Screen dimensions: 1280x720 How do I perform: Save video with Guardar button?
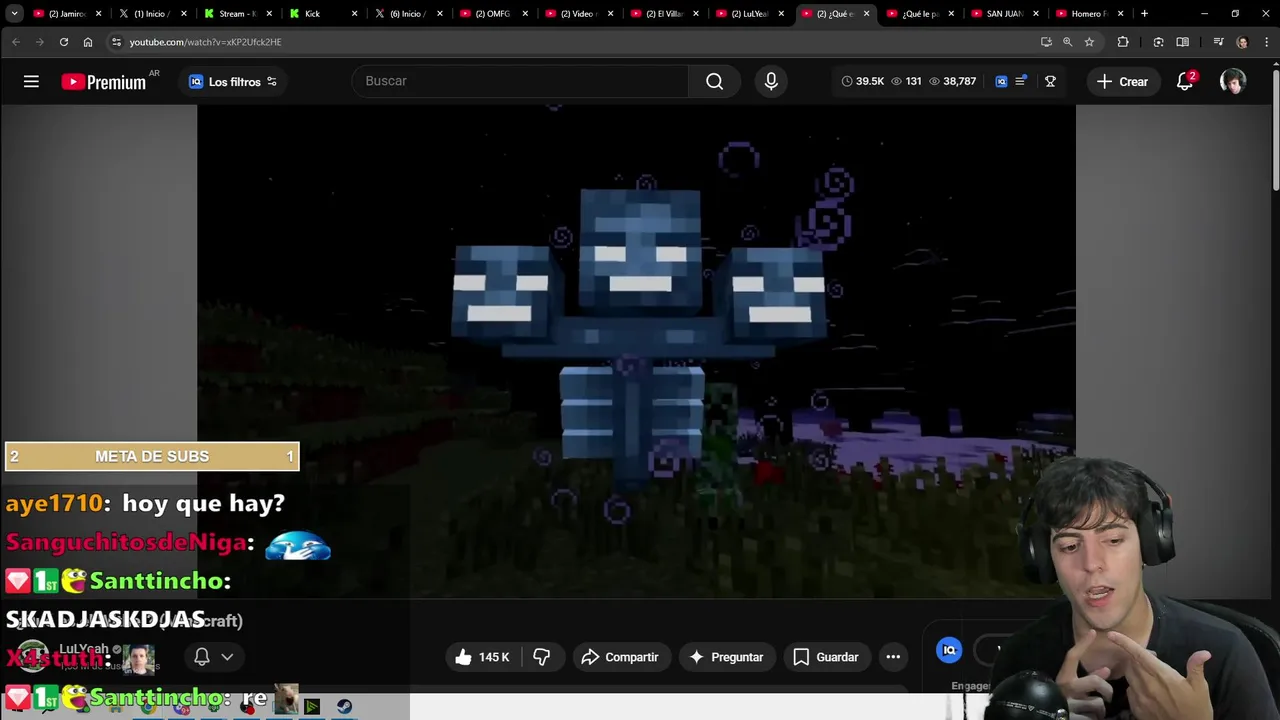point(826,657)
